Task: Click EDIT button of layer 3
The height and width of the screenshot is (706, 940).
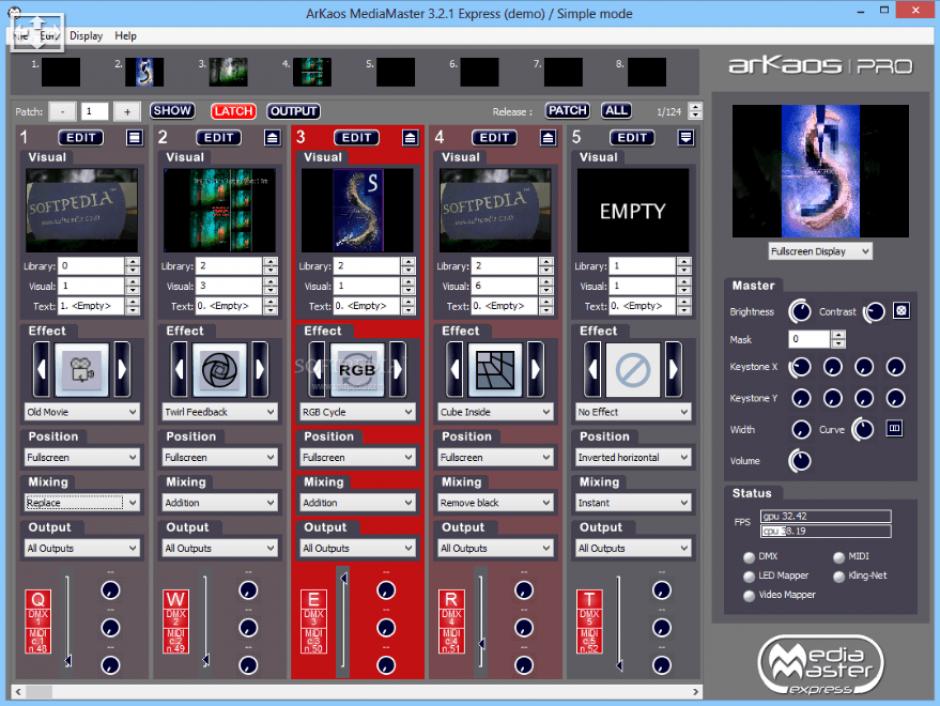Action: (x=357, y=138)
